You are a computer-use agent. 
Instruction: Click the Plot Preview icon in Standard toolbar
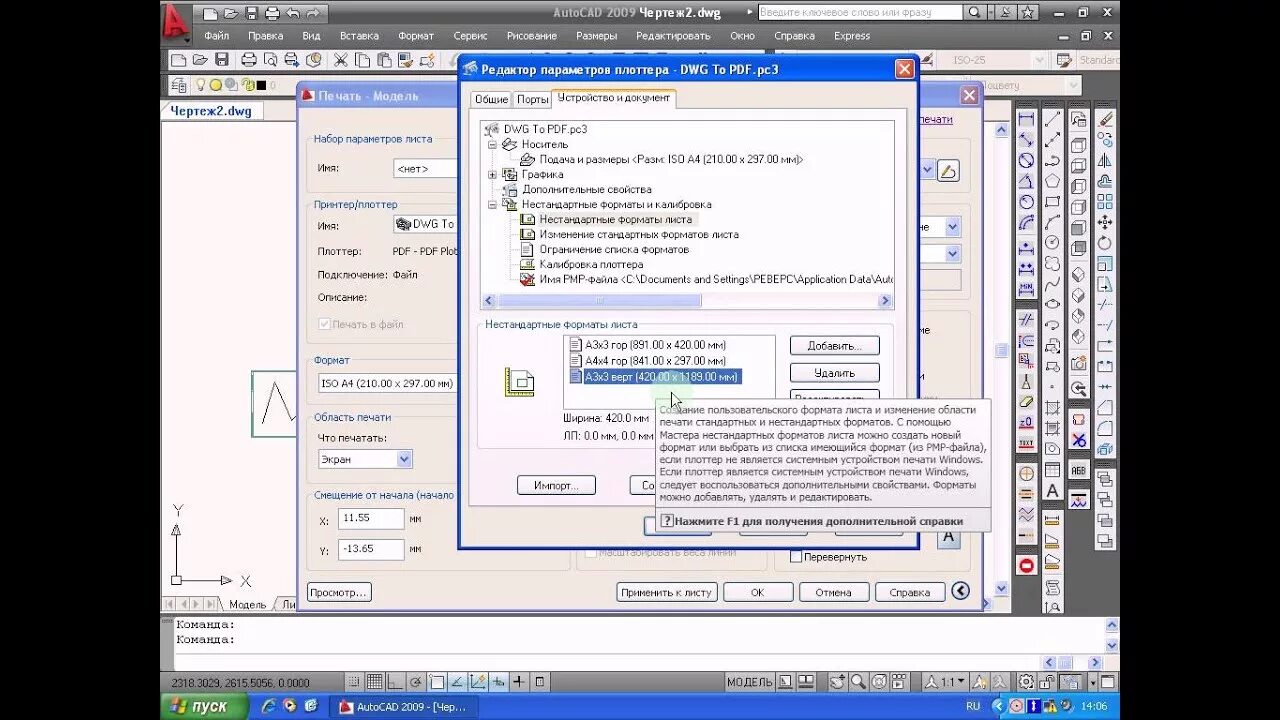pos(270,60)
